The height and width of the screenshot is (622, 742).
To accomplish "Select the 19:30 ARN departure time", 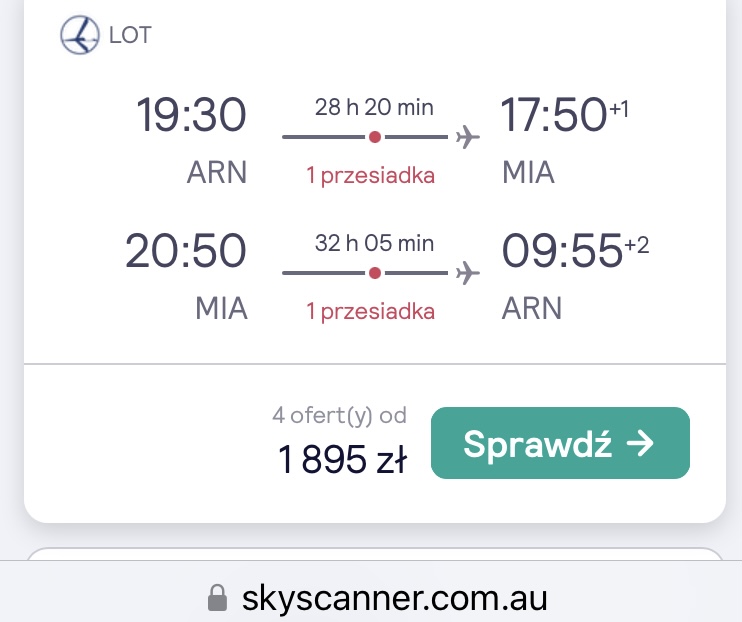I will tap(191, 115).
